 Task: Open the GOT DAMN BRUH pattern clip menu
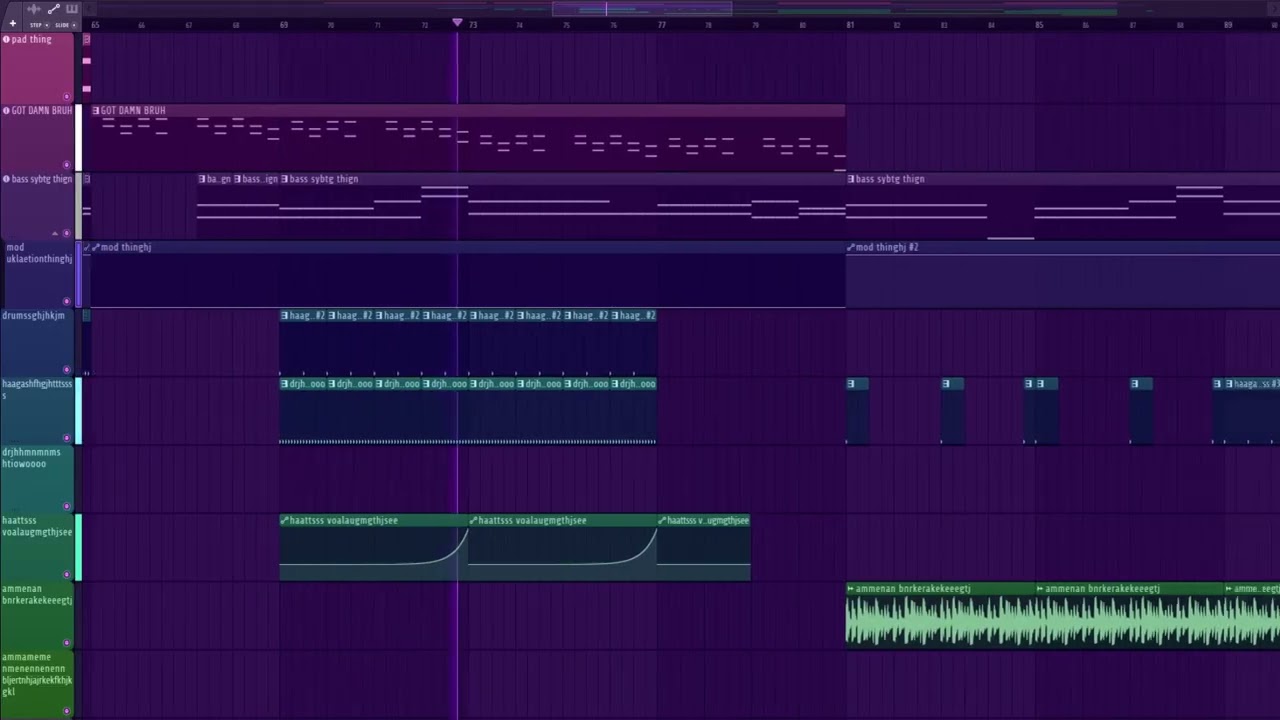tap(96, 111)
